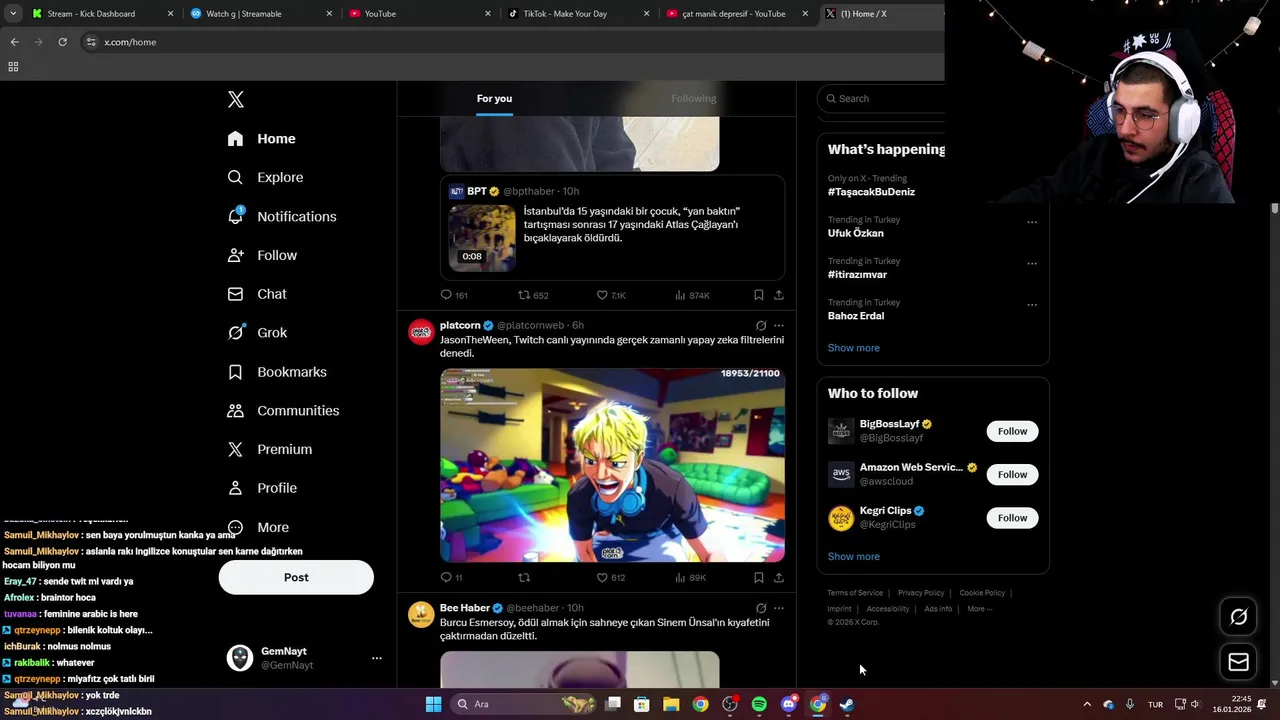The image size is (1280, 720).
Task: Open the Privacy Policy link
Action: point(921,593)
